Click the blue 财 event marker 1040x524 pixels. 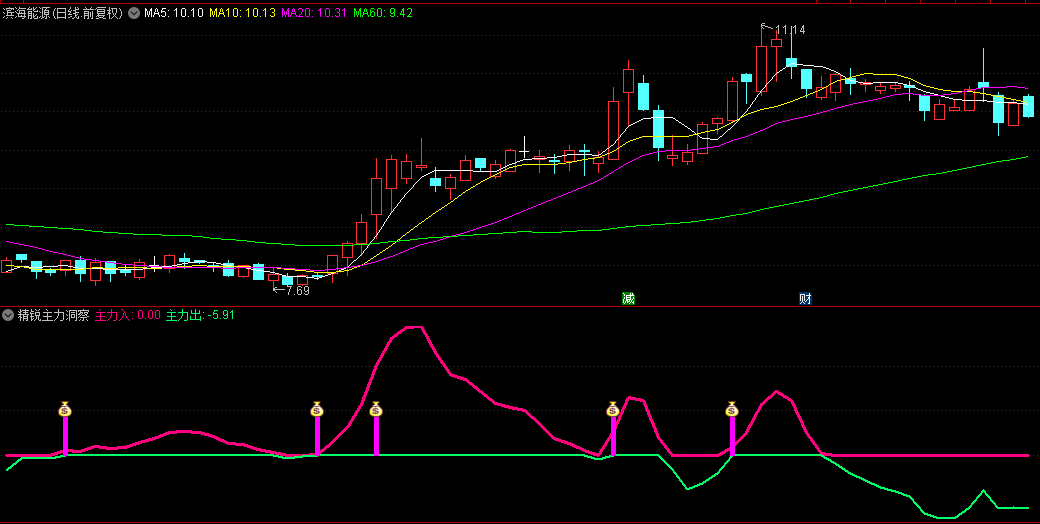805,298
